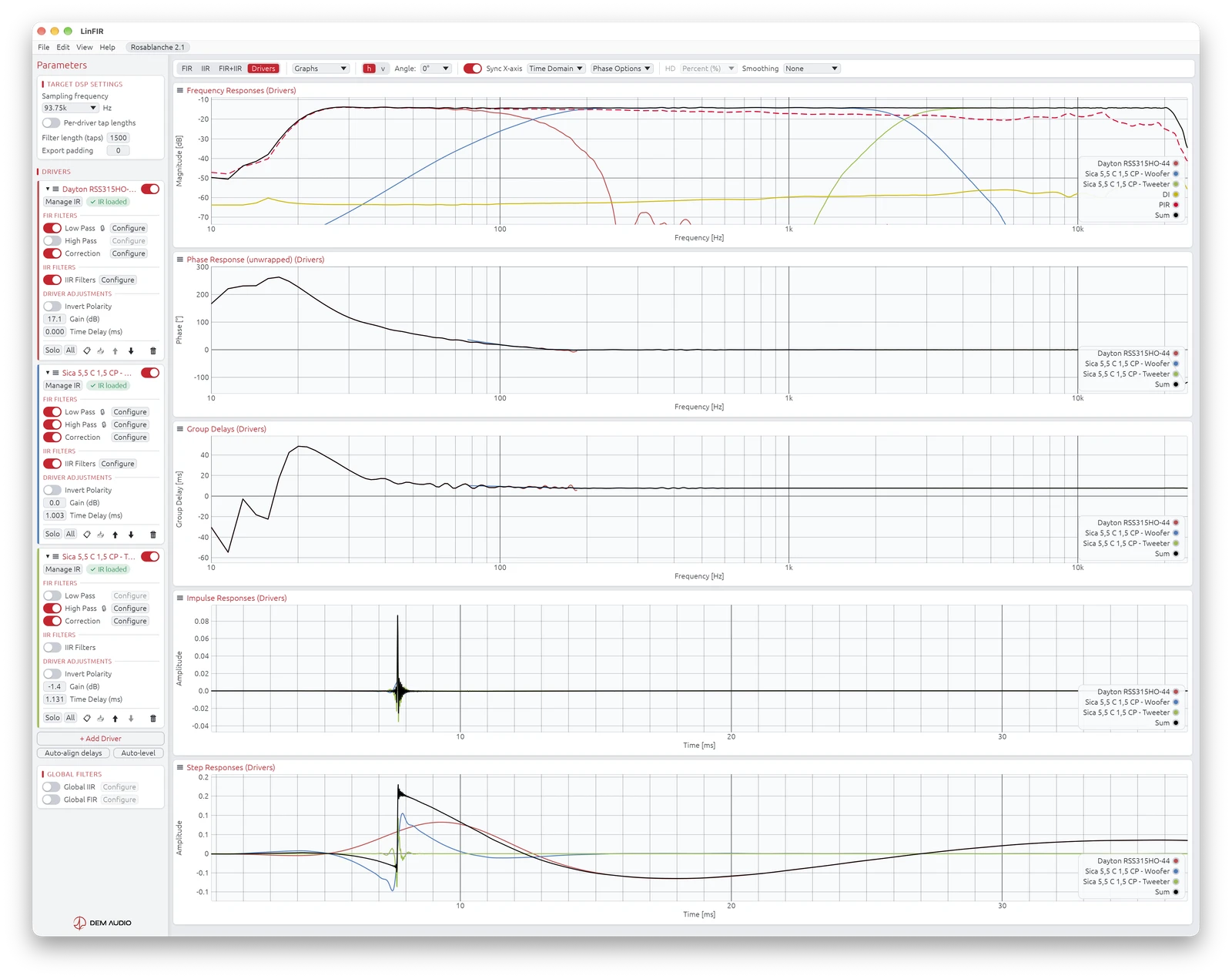Move the Sica Woofer driver down

131,535
